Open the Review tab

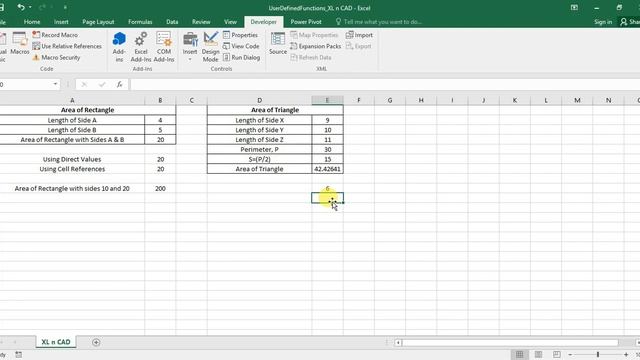[x=201, y=22]
